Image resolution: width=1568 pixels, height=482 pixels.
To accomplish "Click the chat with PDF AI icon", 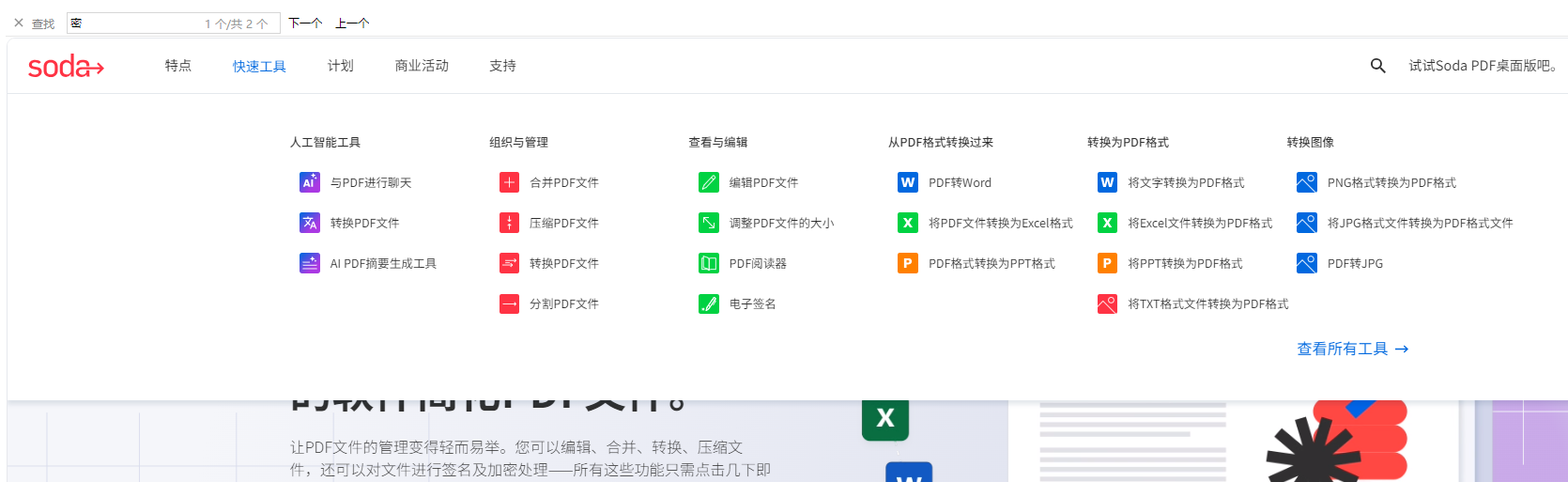I will point(310,182).
